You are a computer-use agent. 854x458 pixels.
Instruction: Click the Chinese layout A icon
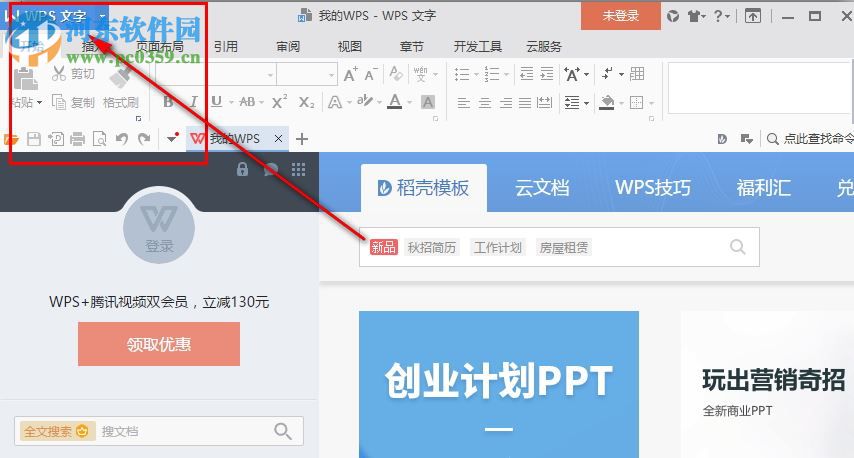pos(572,74)
